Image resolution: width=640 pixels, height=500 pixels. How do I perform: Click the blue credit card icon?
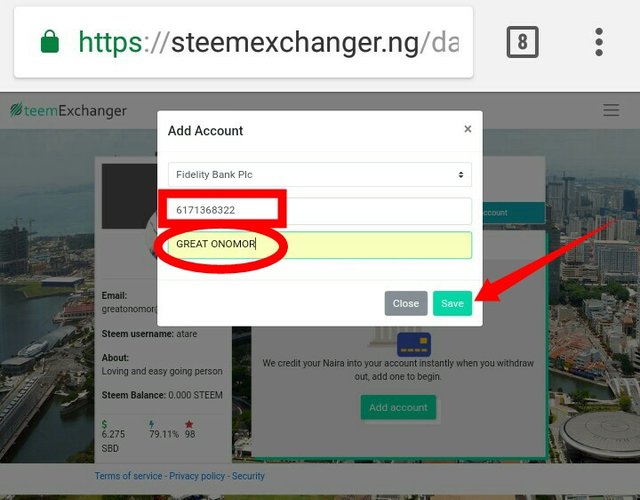click(414, 344)
